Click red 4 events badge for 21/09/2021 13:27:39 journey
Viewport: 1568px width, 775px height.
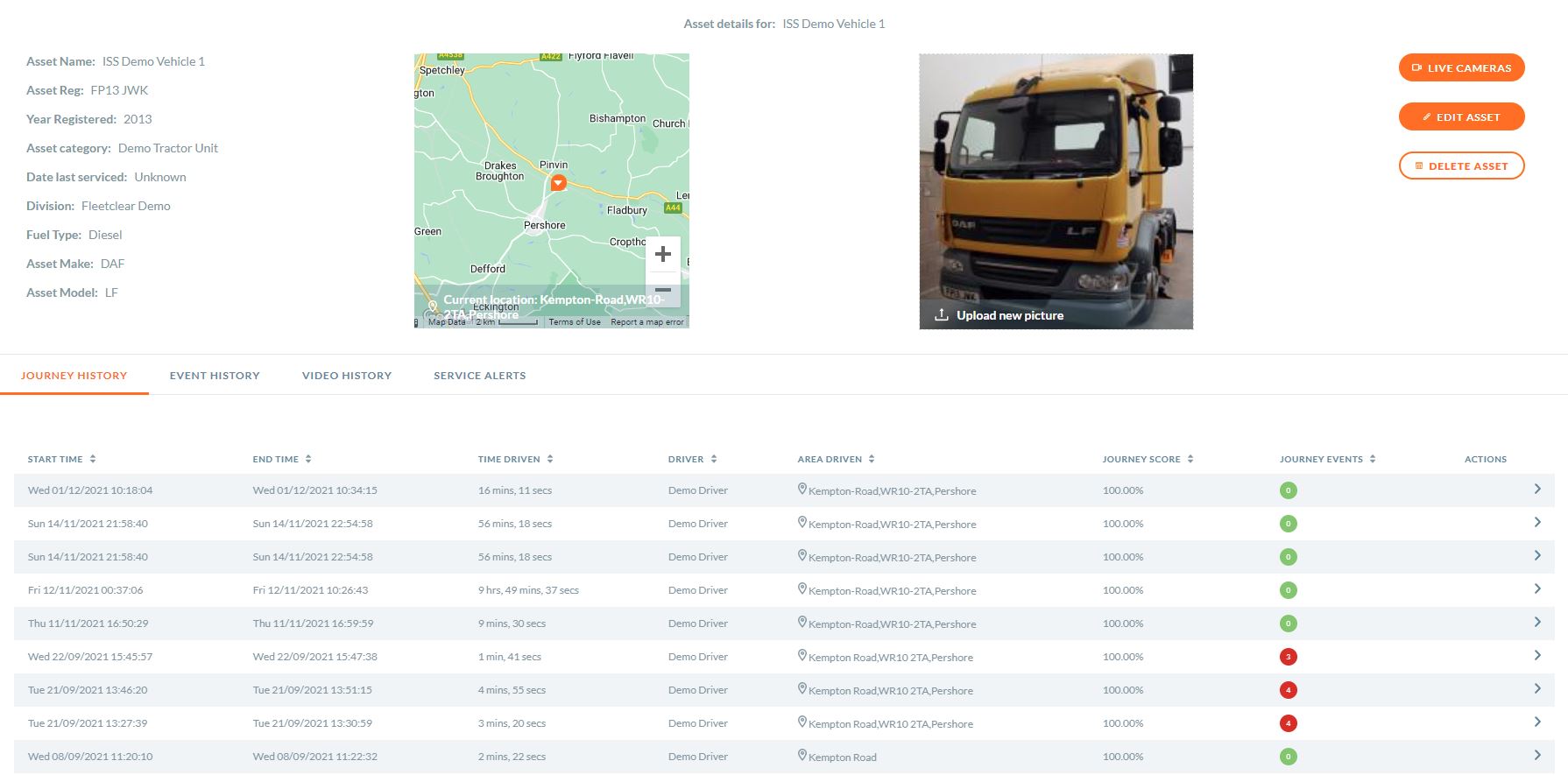pos(1288,723)
